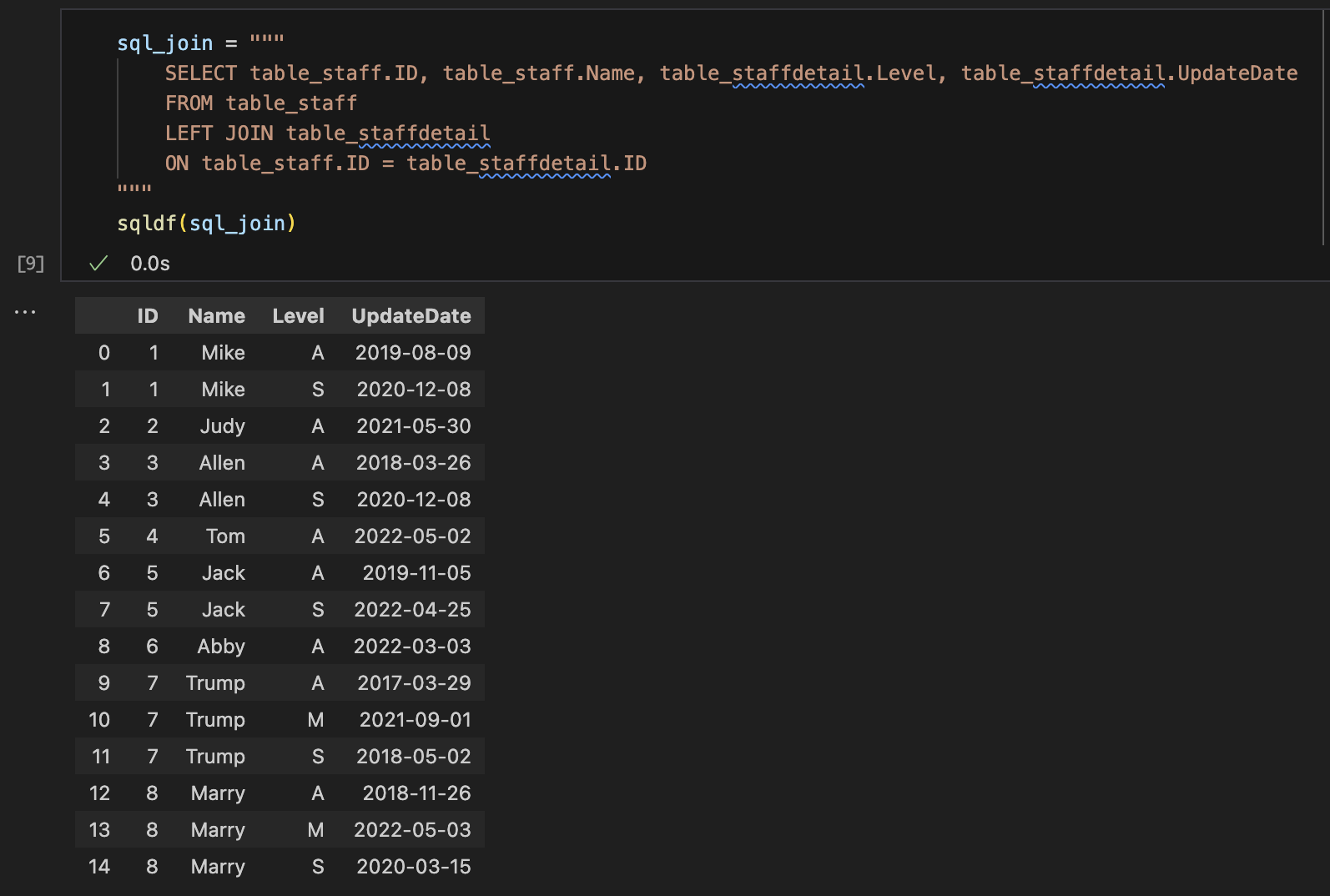Click the 0.0s execution time label
Image resolution: width=1330 pixels, height=896 pixels.
click(150, 264)
